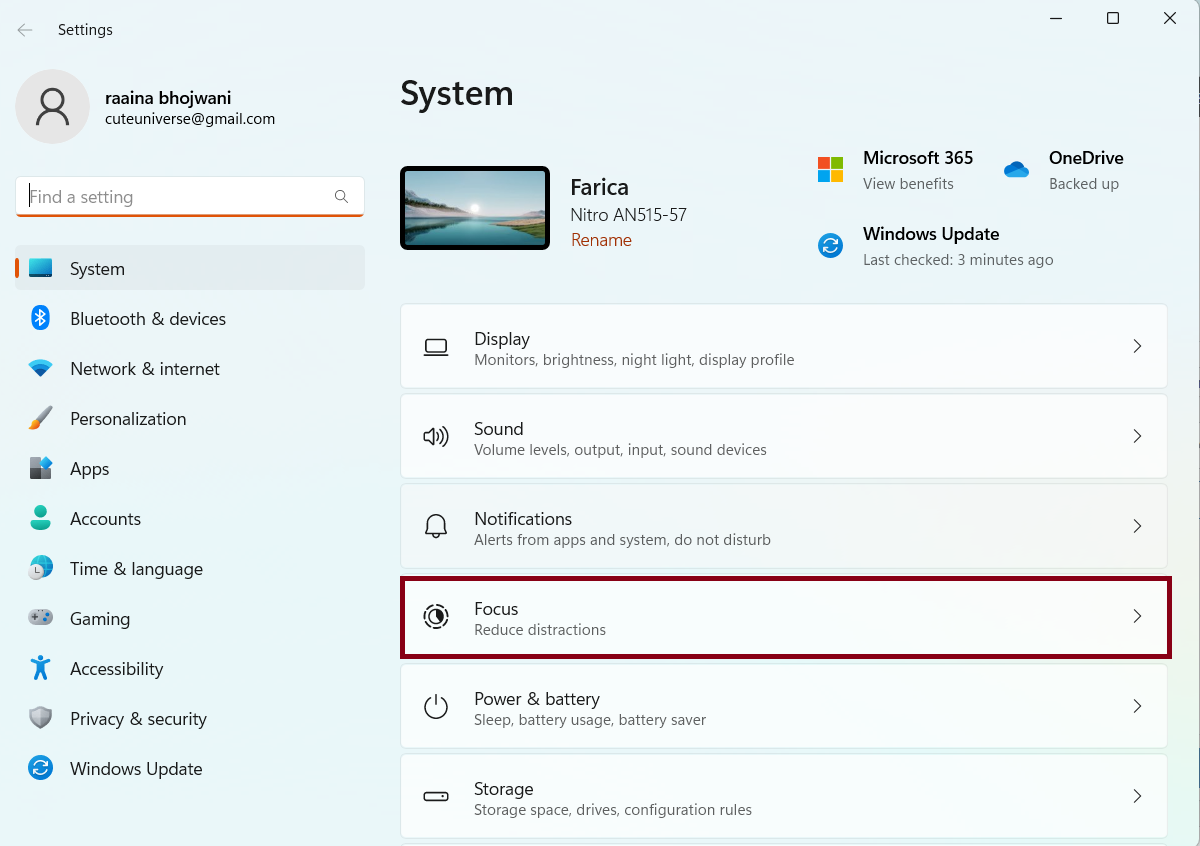The height and width of the screenshot is (846, 1200).
Task: Expand the Display settings chevron
Action: coord(1136,346)
